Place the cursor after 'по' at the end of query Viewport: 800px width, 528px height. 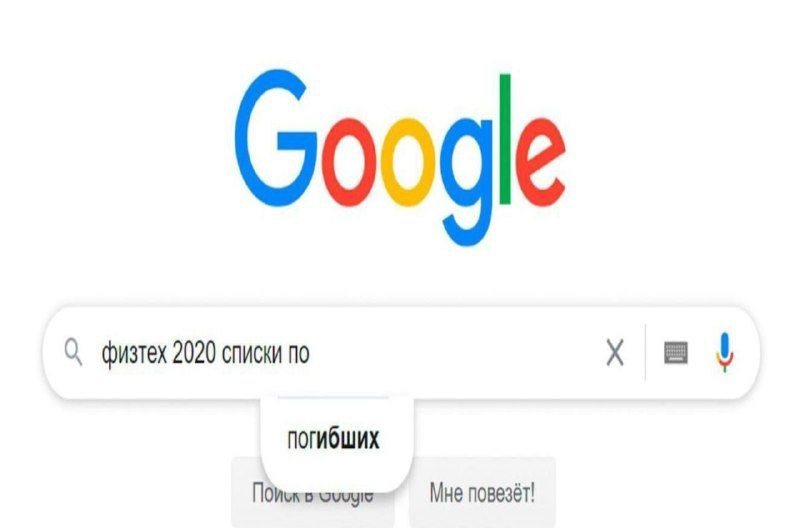tap(311, 353)
